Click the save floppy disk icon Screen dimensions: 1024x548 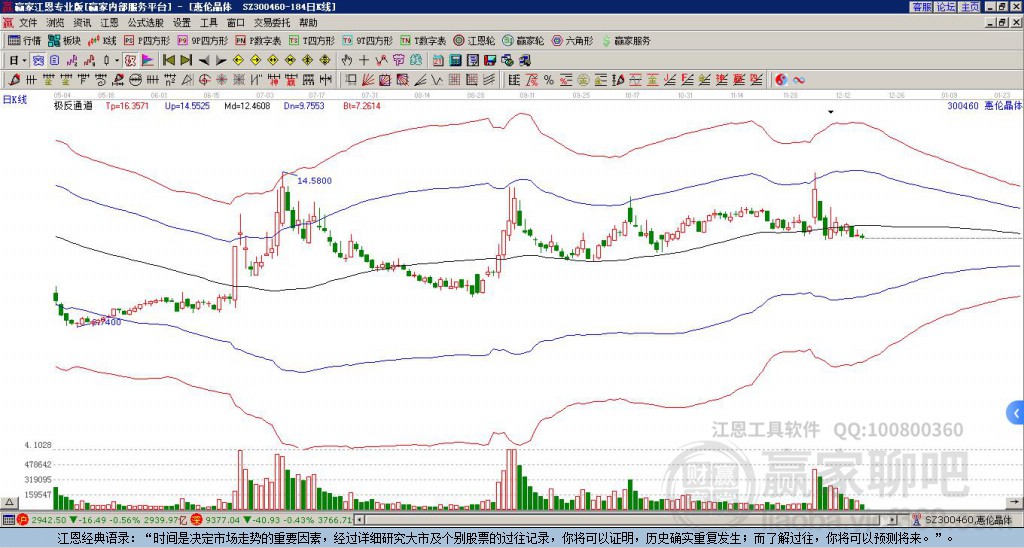[490, 61]
